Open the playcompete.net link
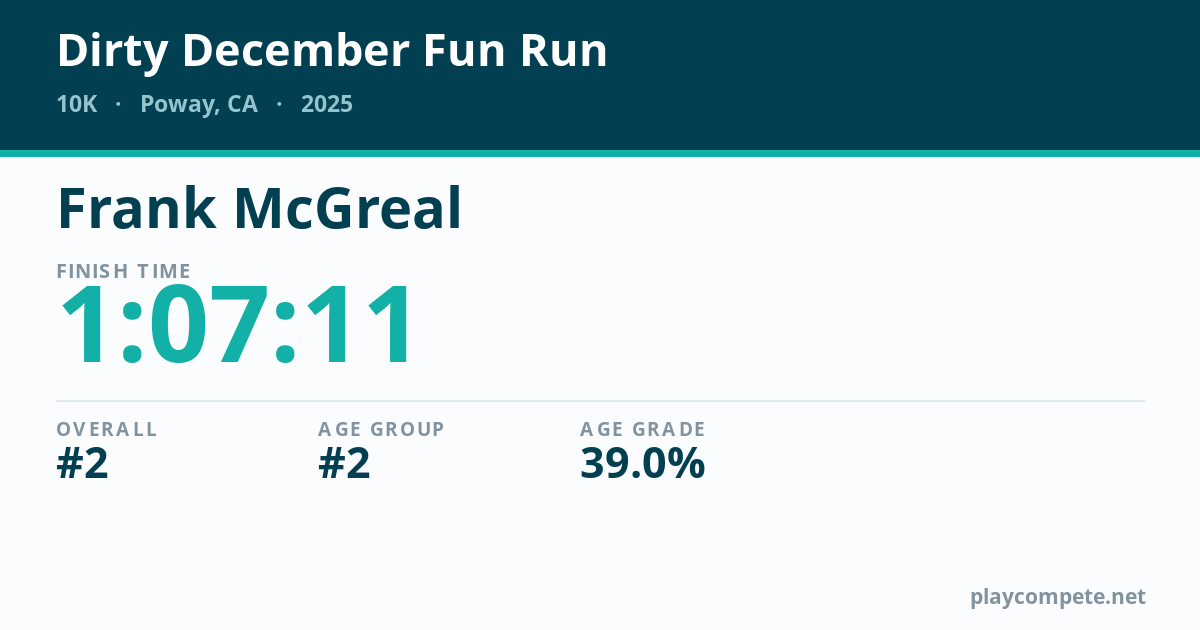This screenshot has height=630, width=1200. click(x=1058, y=597)
